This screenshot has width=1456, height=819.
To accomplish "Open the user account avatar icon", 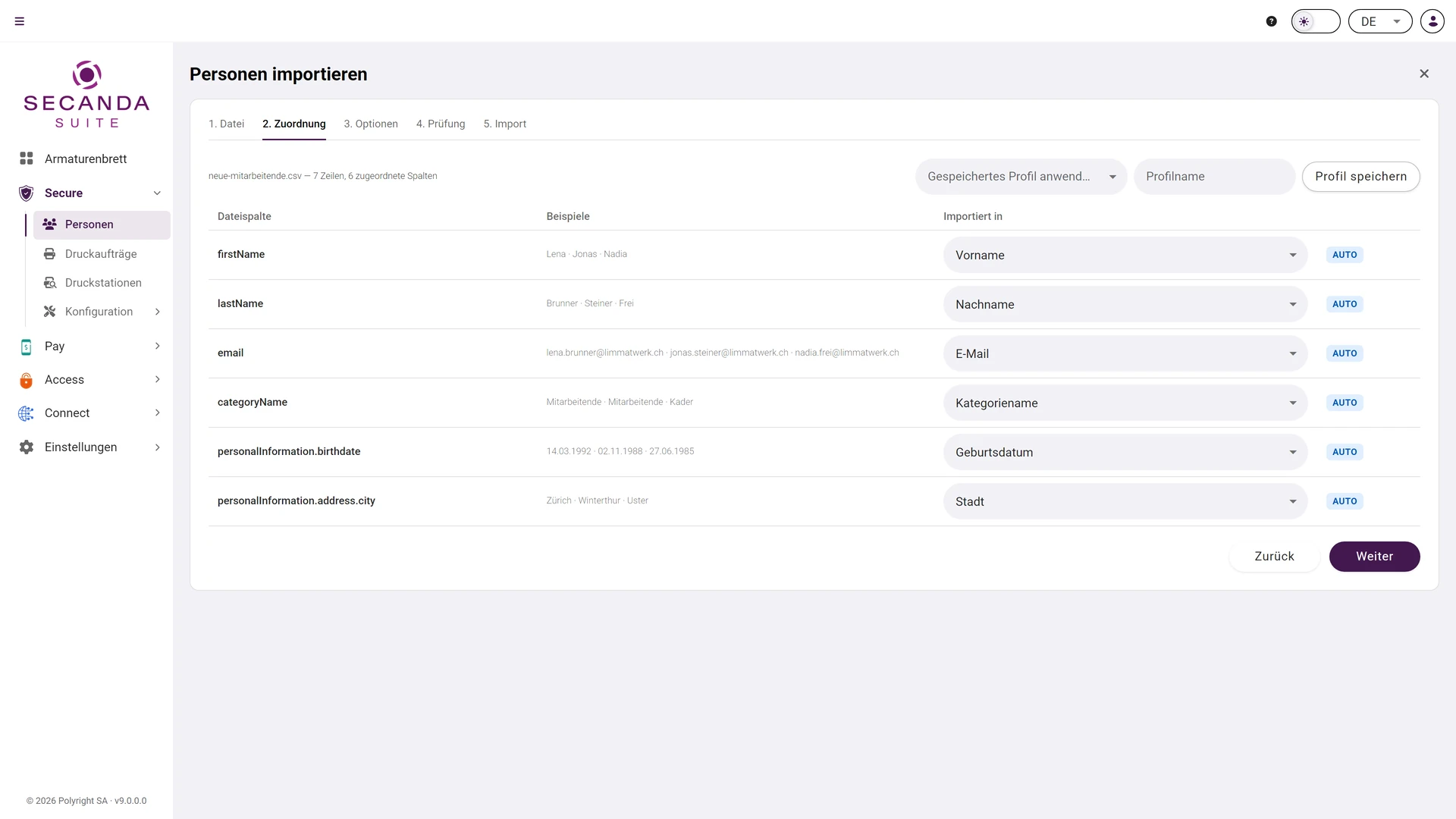I will click(x=1432, y=21).
